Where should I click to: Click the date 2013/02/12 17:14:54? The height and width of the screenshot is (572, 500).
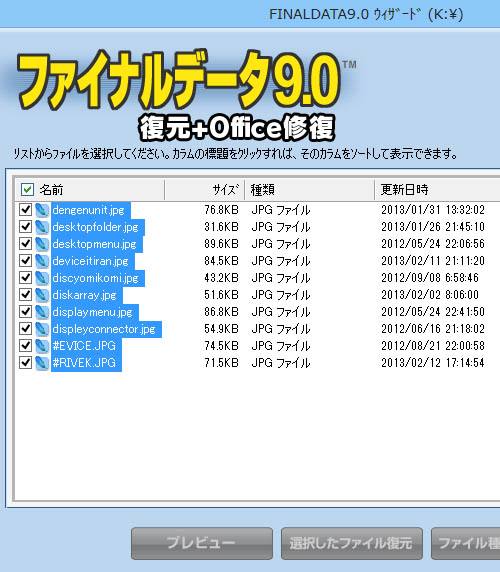point(433,363)
